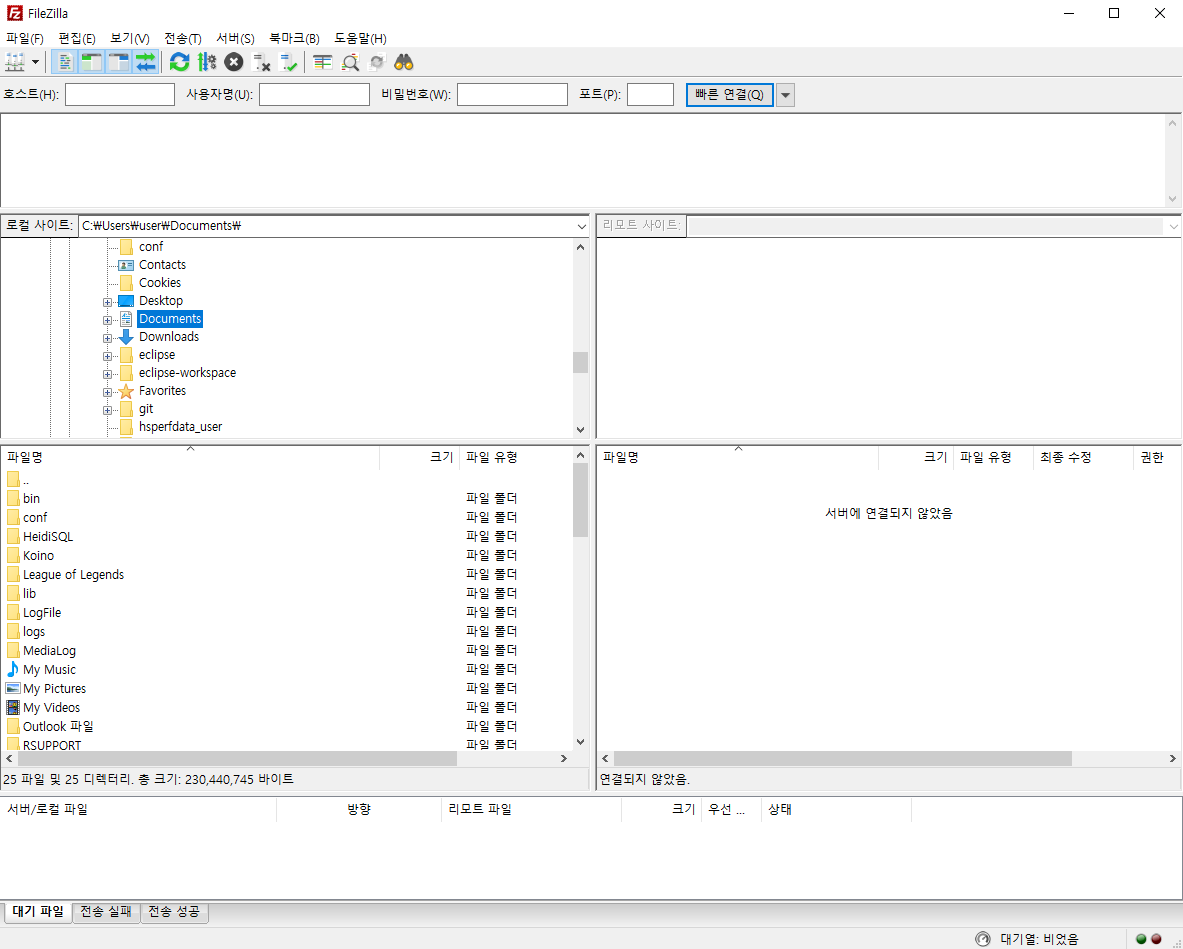Viewport: 1183px width, 949px height.
Task: Open the Site Manager icon
Action: 15,62
